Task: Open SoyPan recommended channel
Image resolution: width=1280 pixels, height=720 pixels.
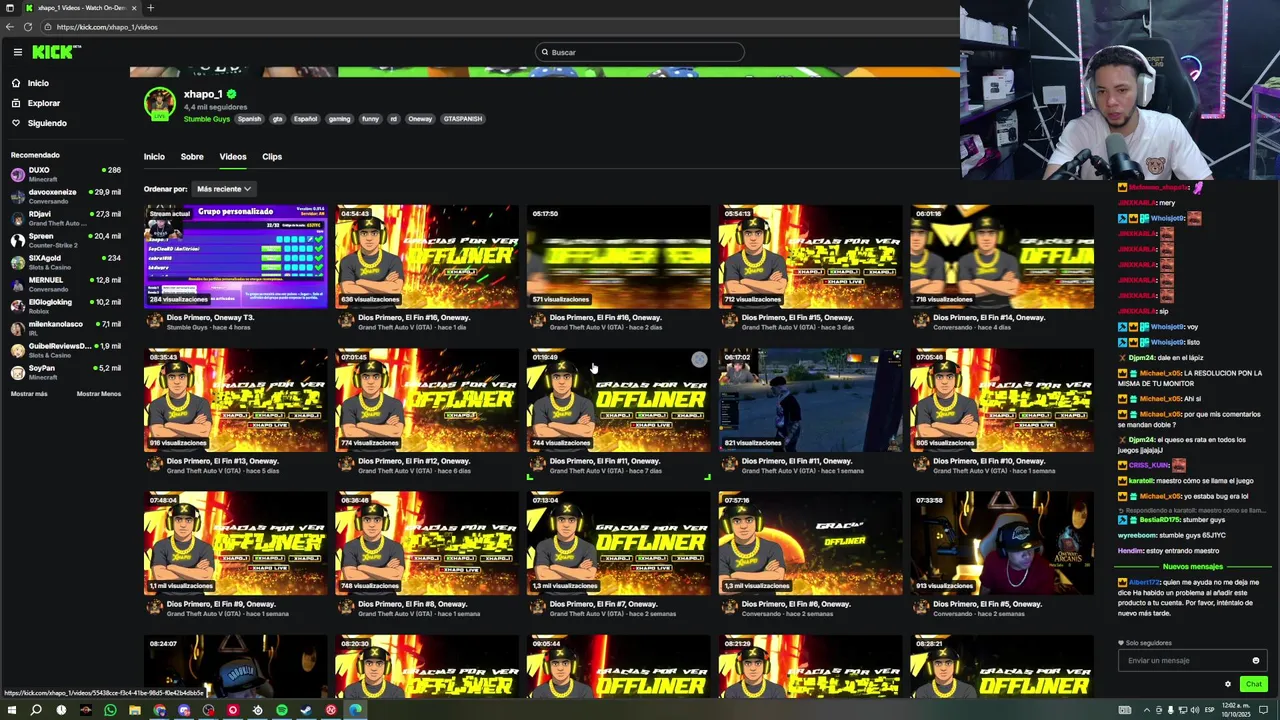Action: click(x=65, y=372)
